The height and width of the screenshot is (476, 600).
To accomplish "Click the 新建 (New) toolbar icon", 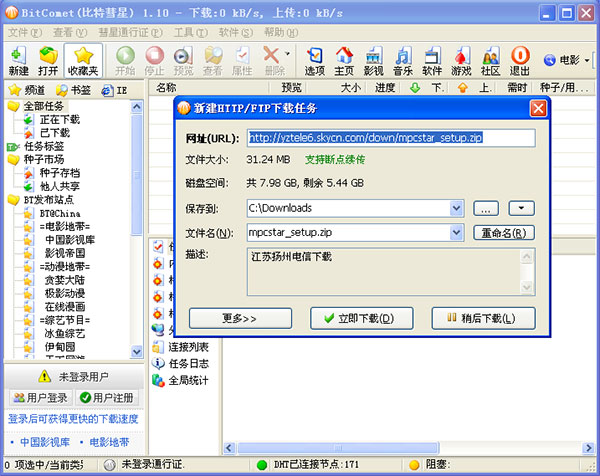I will (x=18, y=60).
